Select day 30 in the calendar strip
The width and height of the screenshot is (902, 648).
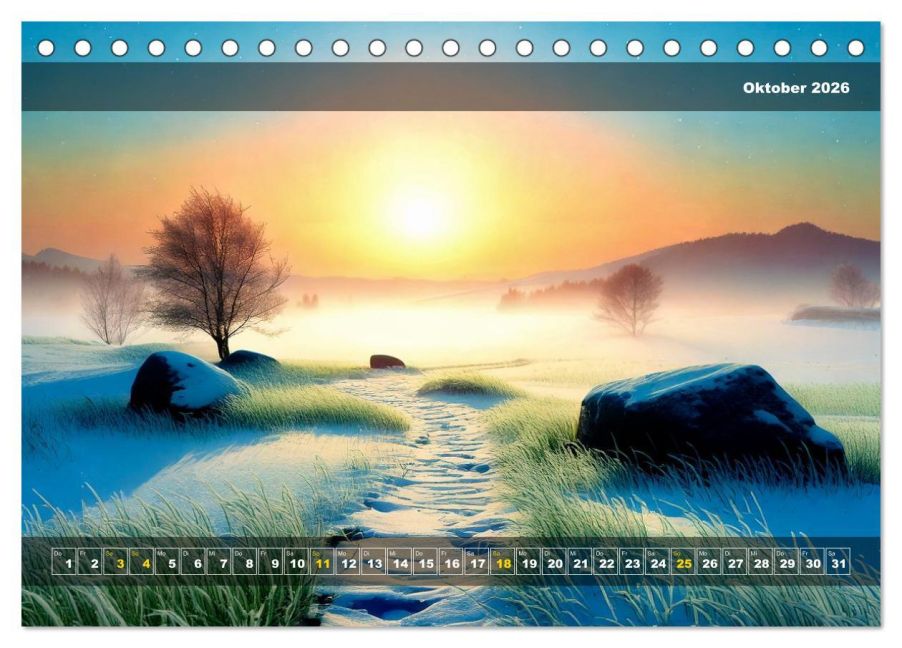coord(813,561)
